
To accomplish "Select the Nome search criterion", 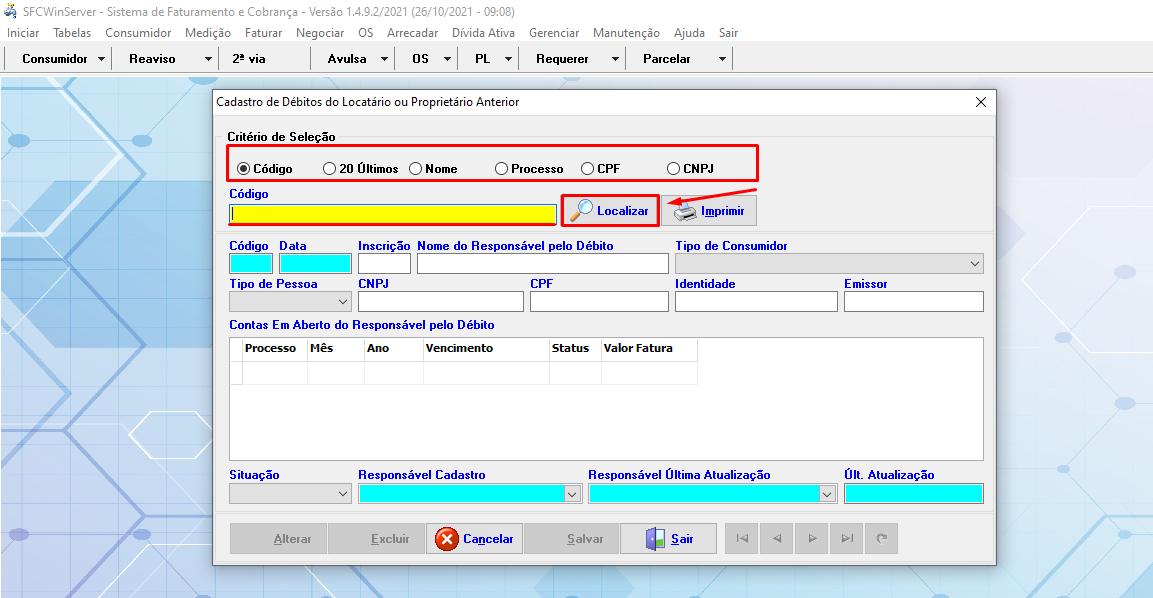I will pyautogui.click(x=416, y=169).
